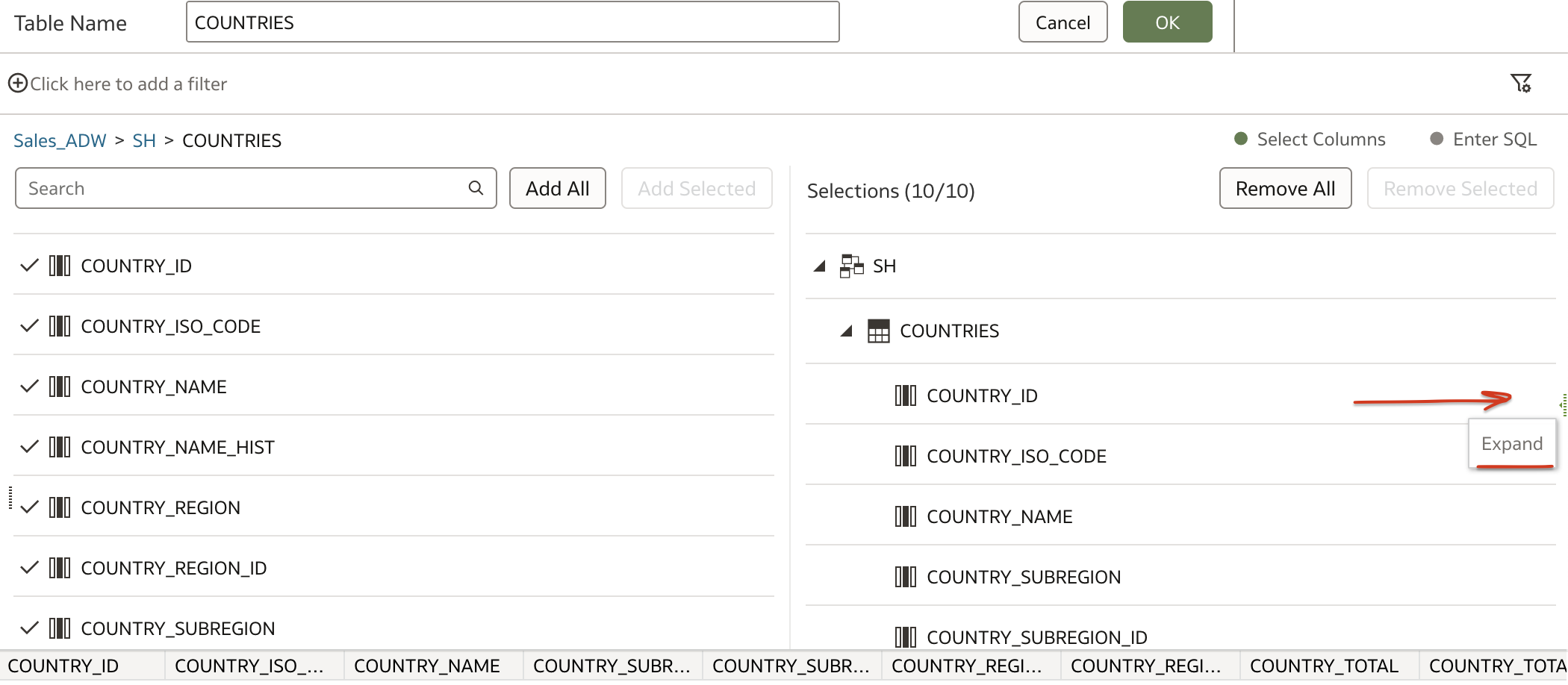Click the Expand handle at right edge
1568x685 pixels.
click(1564, 404)
